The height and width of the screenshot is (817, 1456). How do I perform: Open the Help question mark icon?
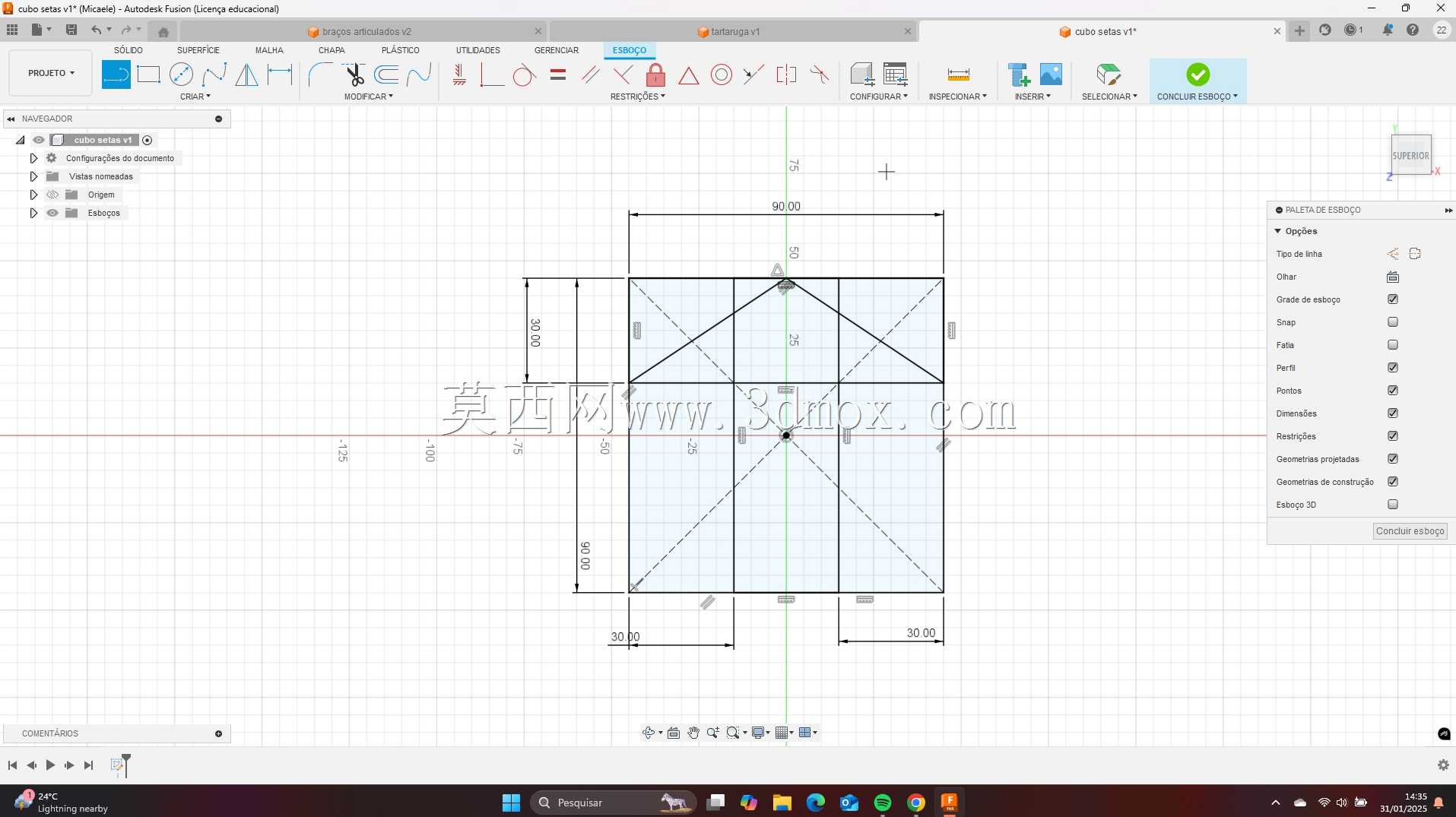pos(1413,30)
